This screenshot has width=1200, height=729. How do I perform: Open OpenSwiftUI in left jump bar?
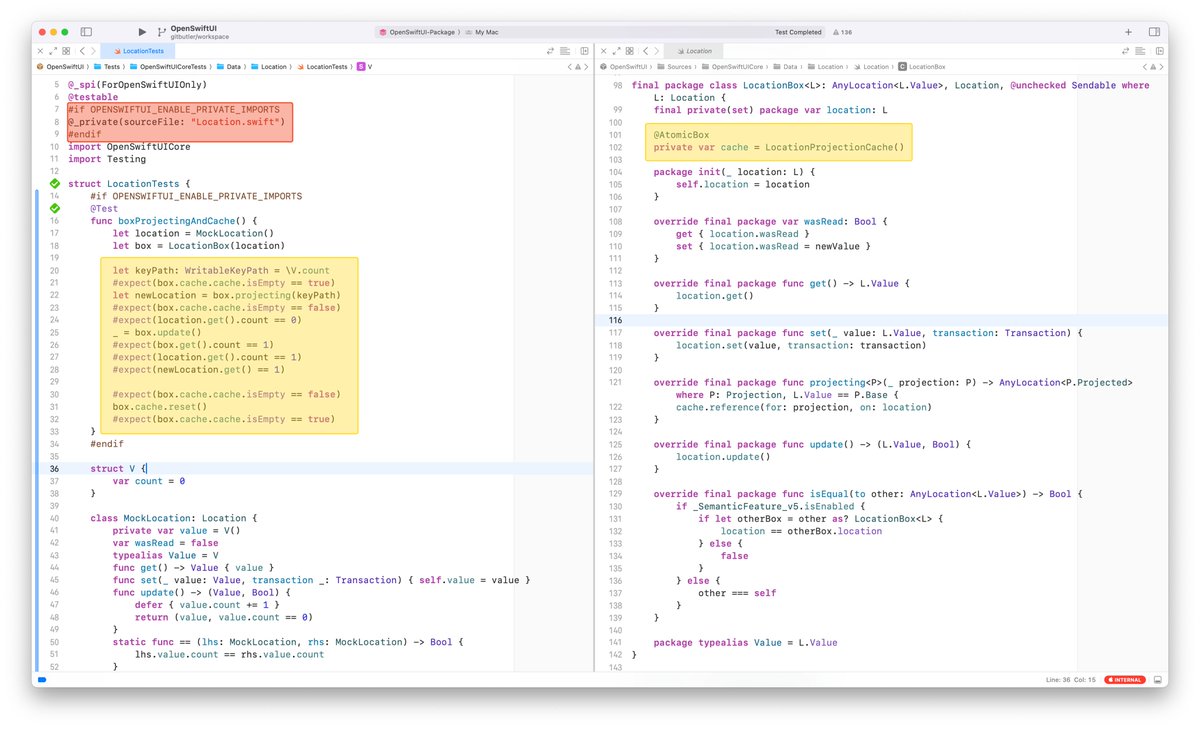click(x=60, y=67)
